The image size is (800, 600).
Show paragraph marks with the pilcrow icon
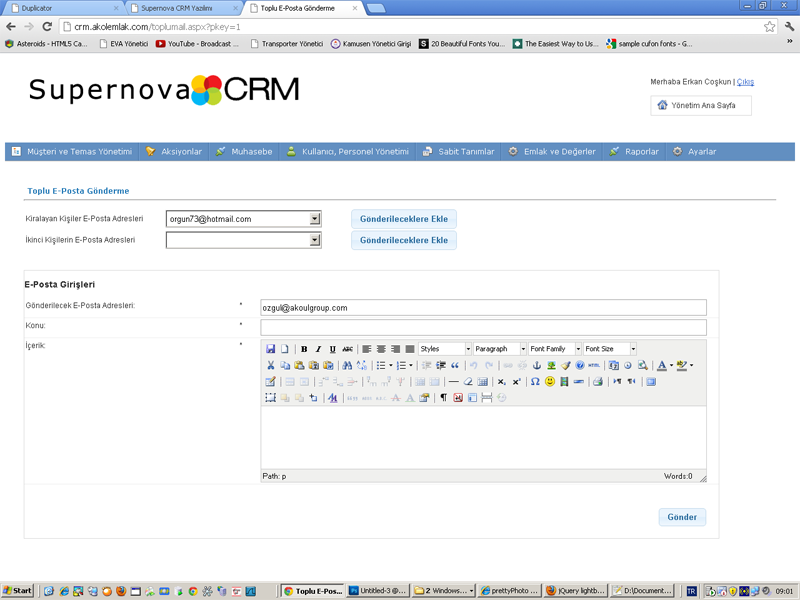443,397
